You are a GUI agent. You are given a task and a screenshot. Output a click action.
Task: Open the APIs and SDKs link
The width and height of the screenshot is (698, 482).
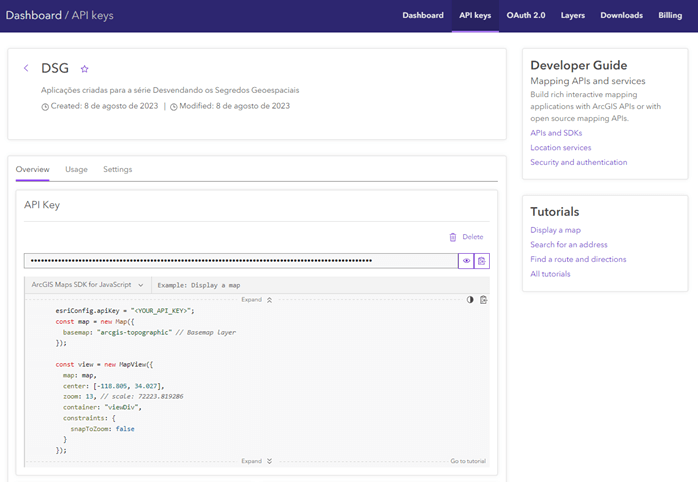click(556, 132)
